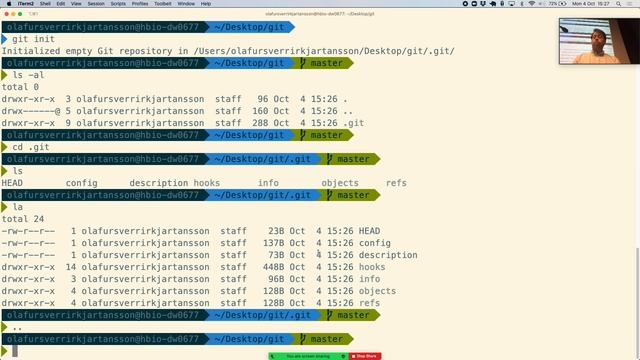
Task: Click the date and time Mon 4 Oct
Action: point(591,4)
